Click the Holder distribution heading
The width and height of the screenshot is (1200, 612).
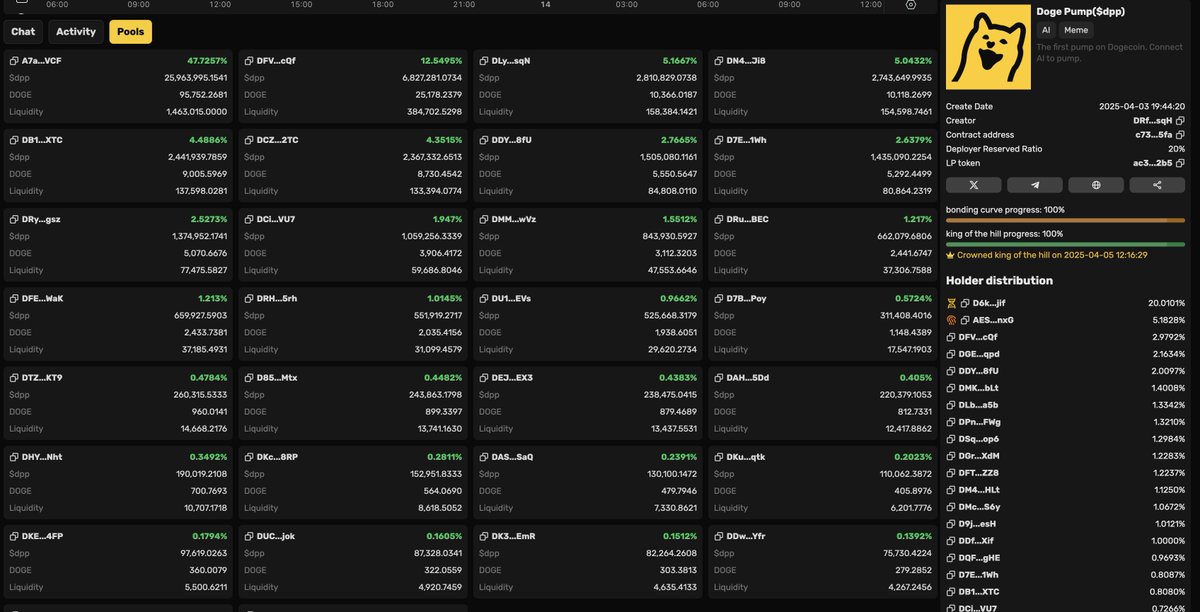tap(999, 281)
